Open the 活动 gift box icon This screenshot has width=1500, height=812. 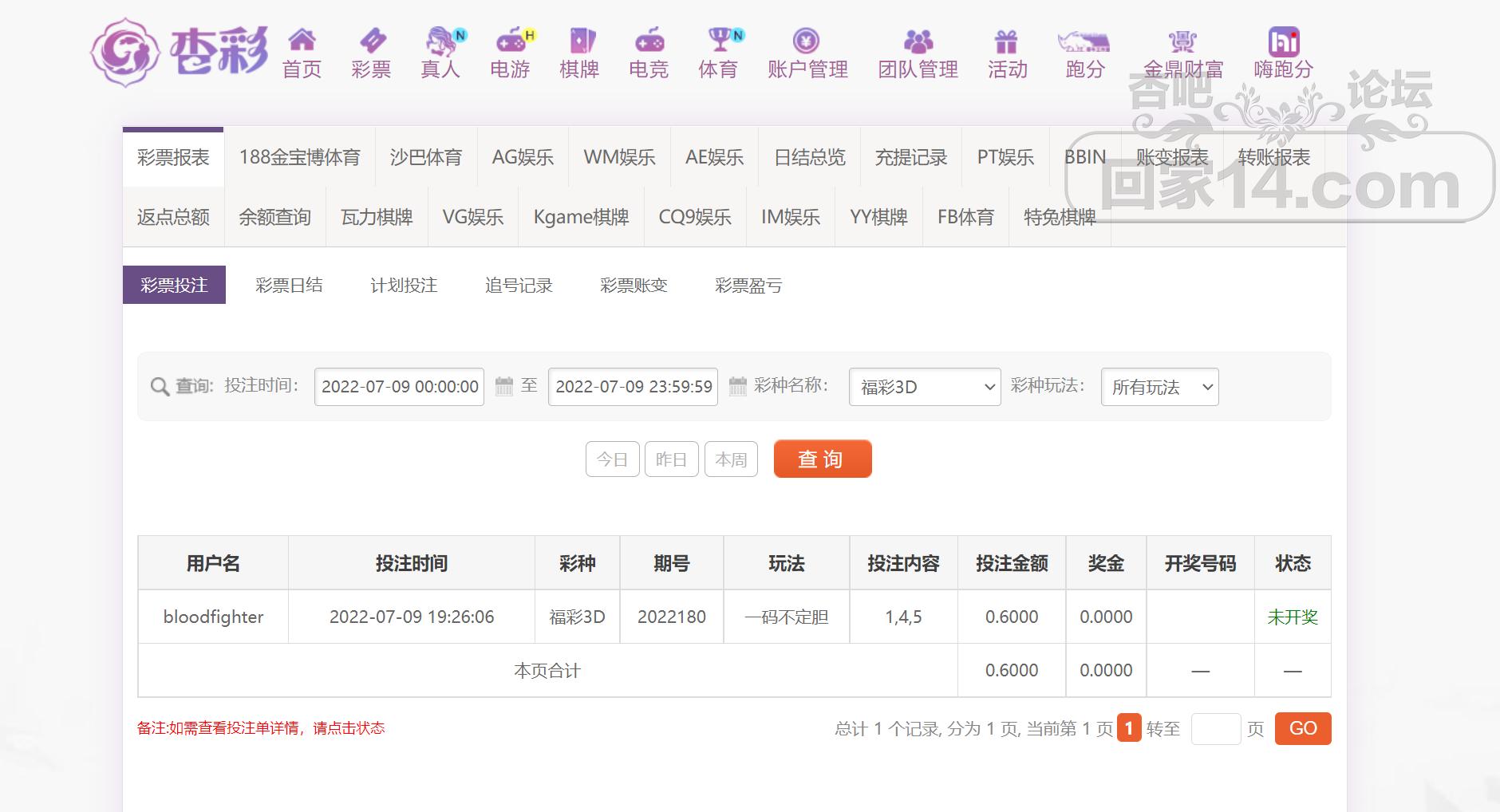click(x=1006, y=40)
